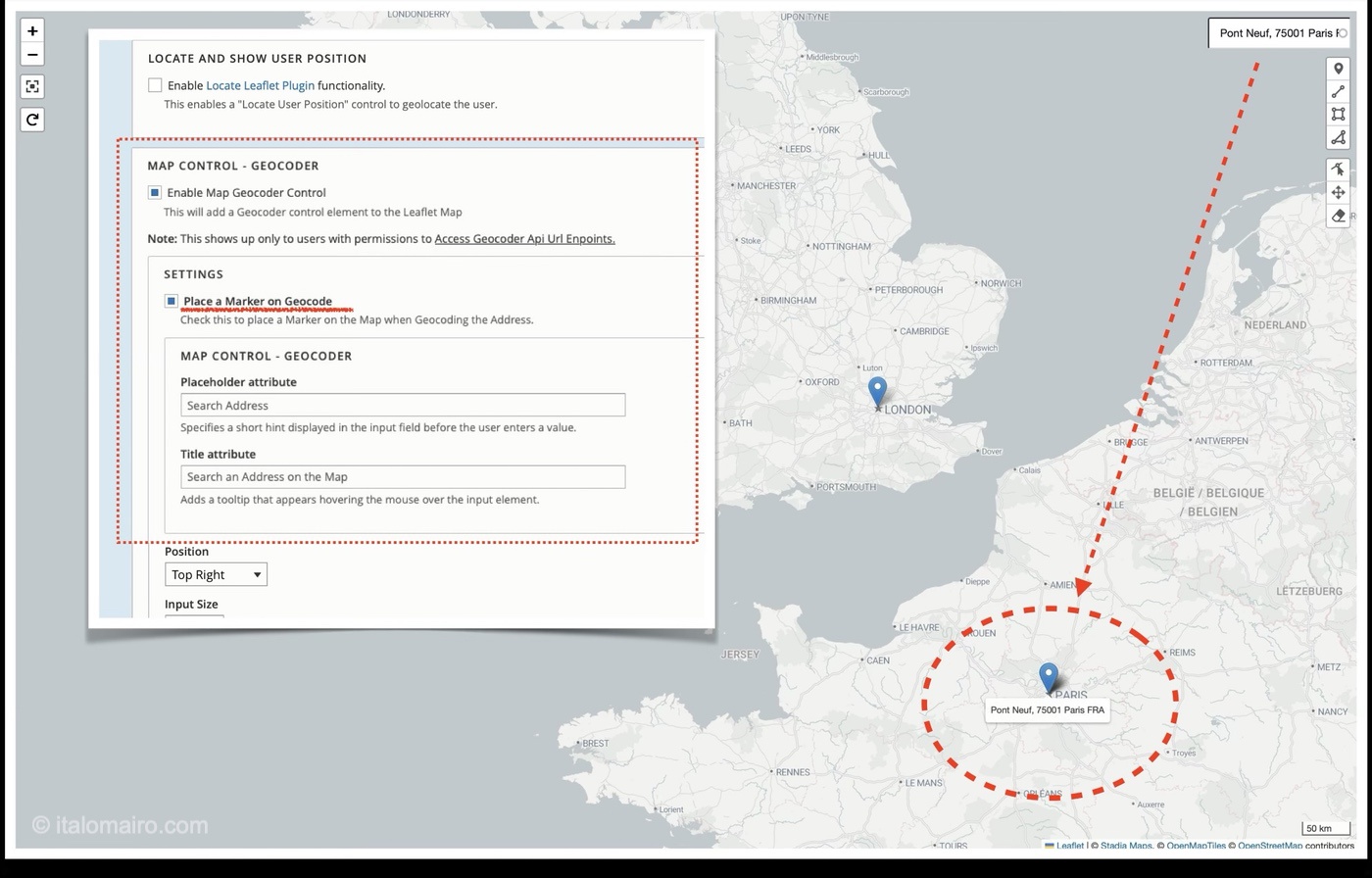
Task: Click the map refresh icon
Action: pos(31,119)
